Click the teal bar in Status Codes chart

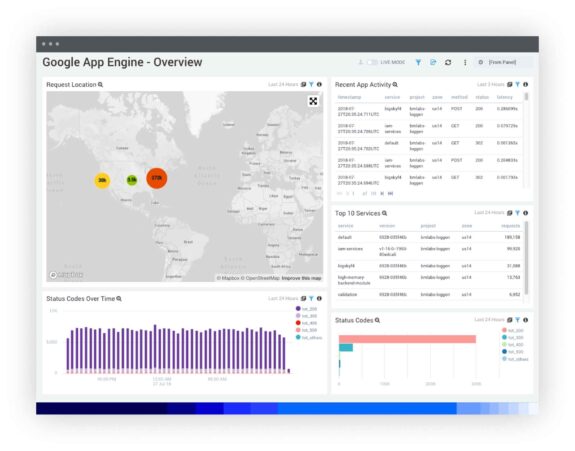point(346,348)
